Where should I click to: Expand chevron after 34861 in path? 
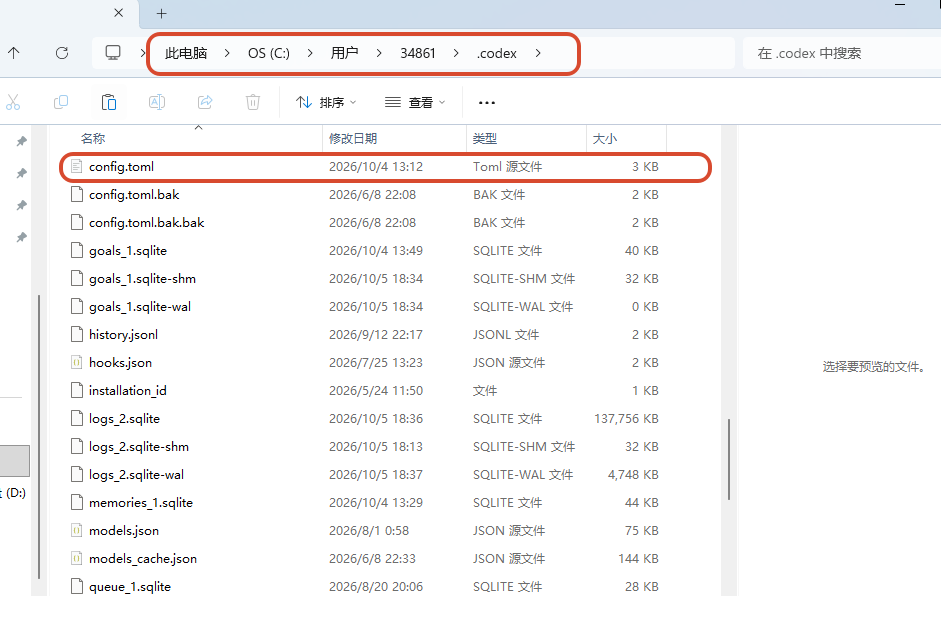pyautogui.click(x=456, y=53)
